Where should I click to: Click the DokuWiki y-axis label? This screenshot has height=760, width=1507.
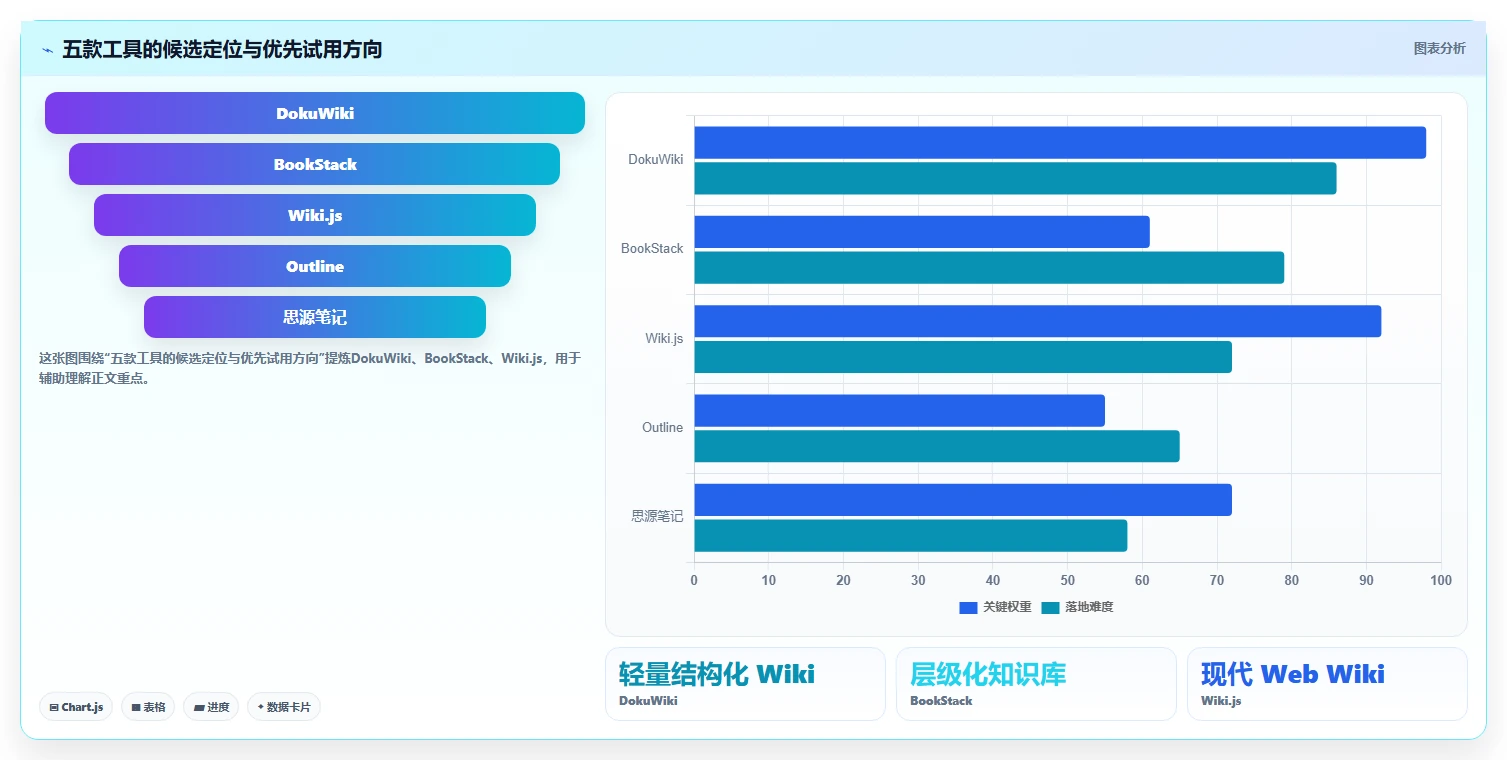coord(656,159)
